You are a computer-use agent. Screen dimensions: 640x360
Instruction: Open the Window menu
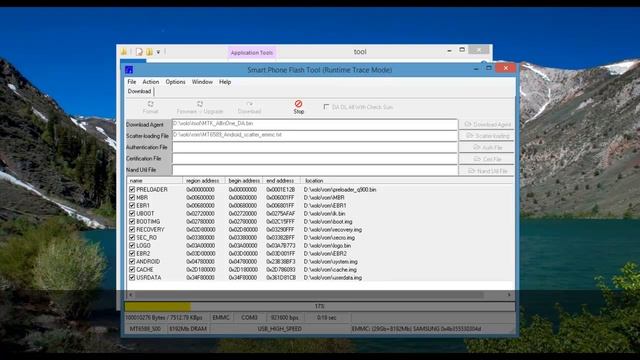tap(202, 82)
